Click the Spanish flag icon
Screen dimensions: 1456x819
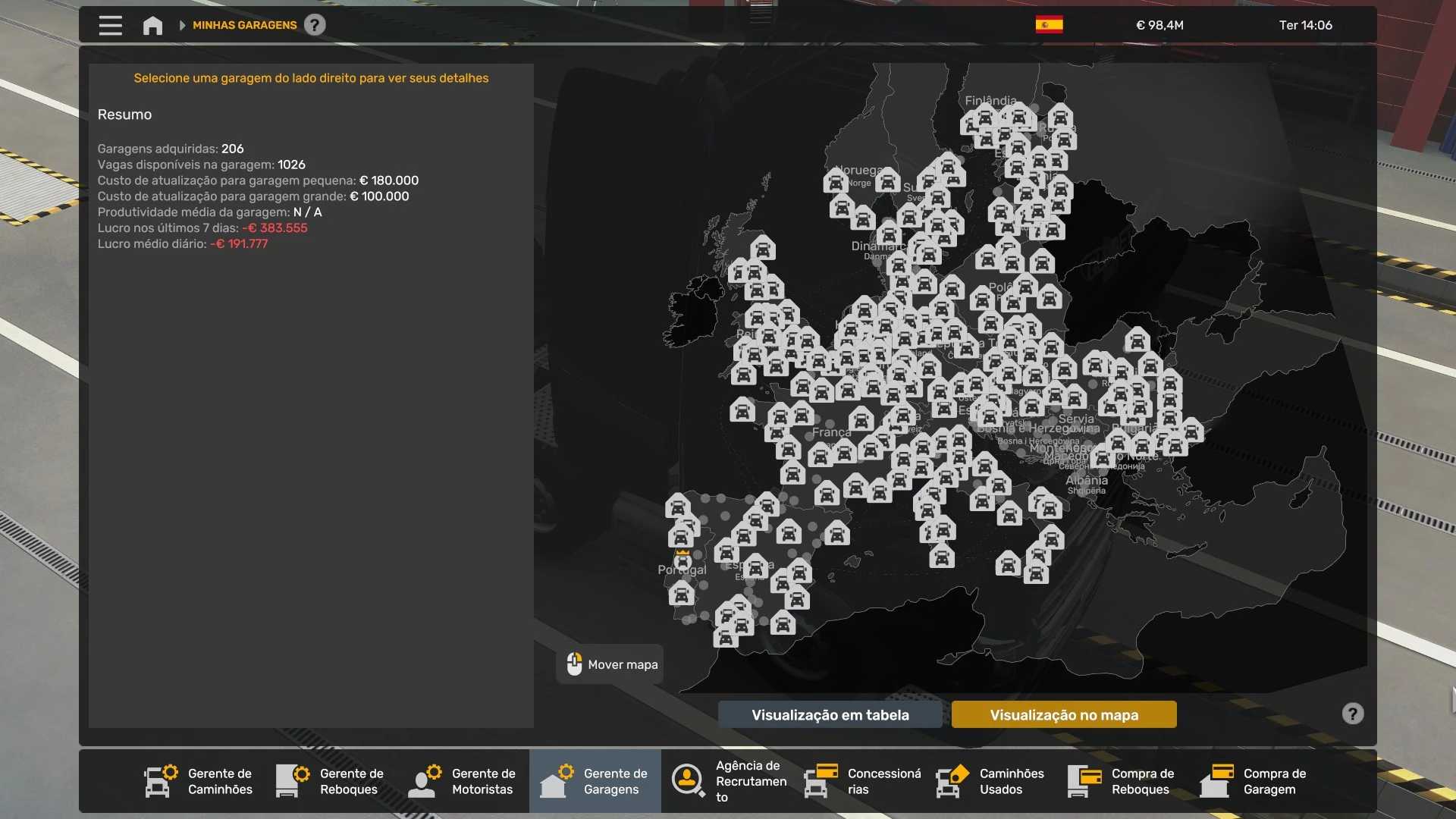click(1049, 25)
